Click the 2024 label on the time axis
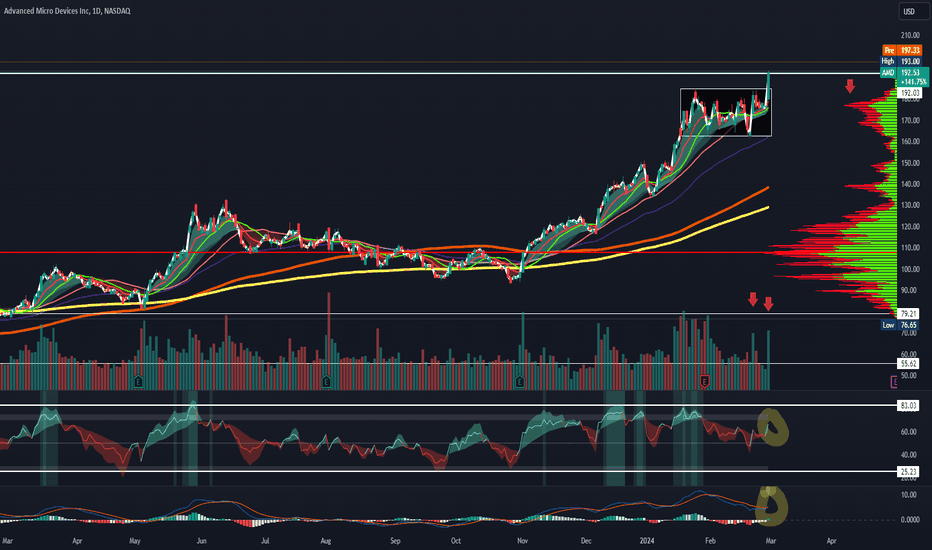 click(x=647, y=541)
